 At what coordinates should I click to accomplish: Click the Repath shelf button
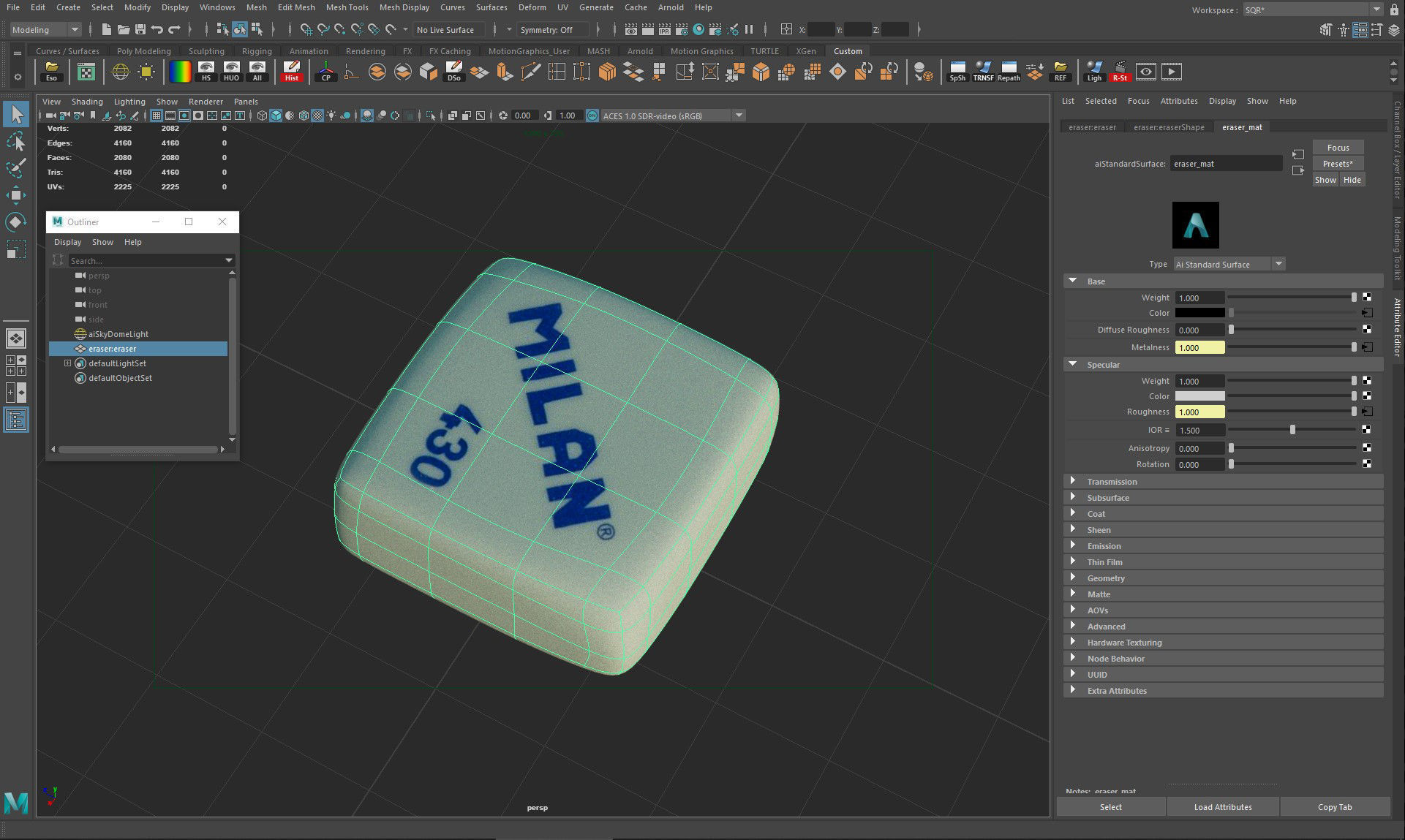point(1009,72)
